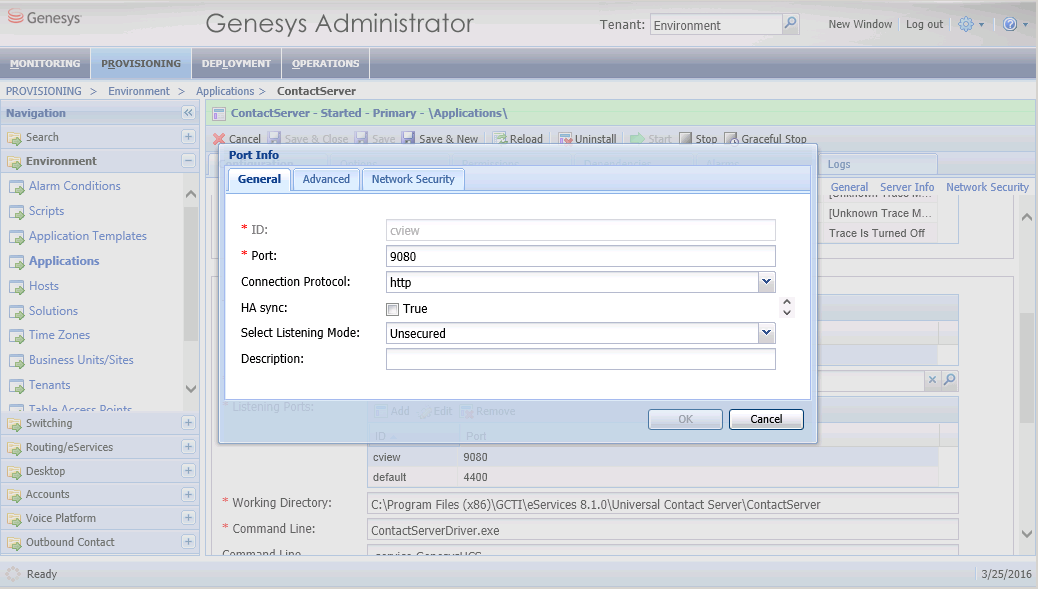
Task: Click the Port input field
Action: (x=581, y=256)
